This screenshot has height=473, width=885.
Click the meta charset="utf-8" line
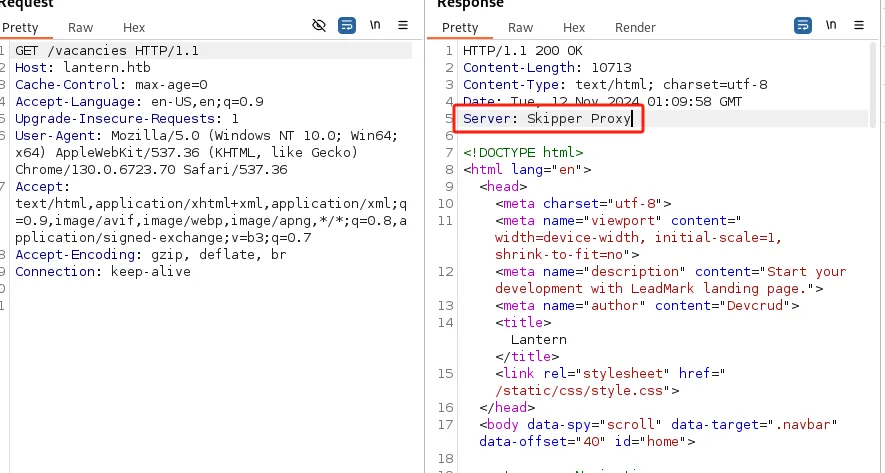click(x=583, y=203)
